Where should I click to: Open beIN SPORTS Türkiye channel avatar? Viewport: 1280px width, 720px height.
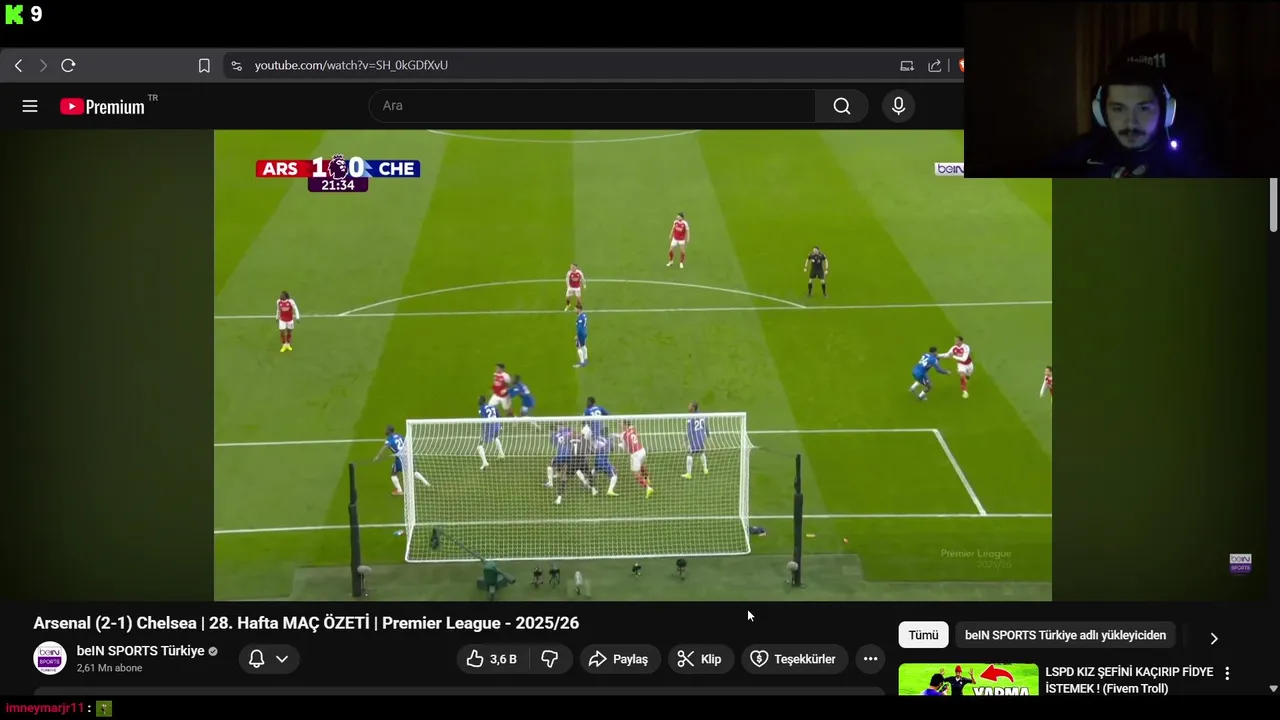click(x=50, y=658)
